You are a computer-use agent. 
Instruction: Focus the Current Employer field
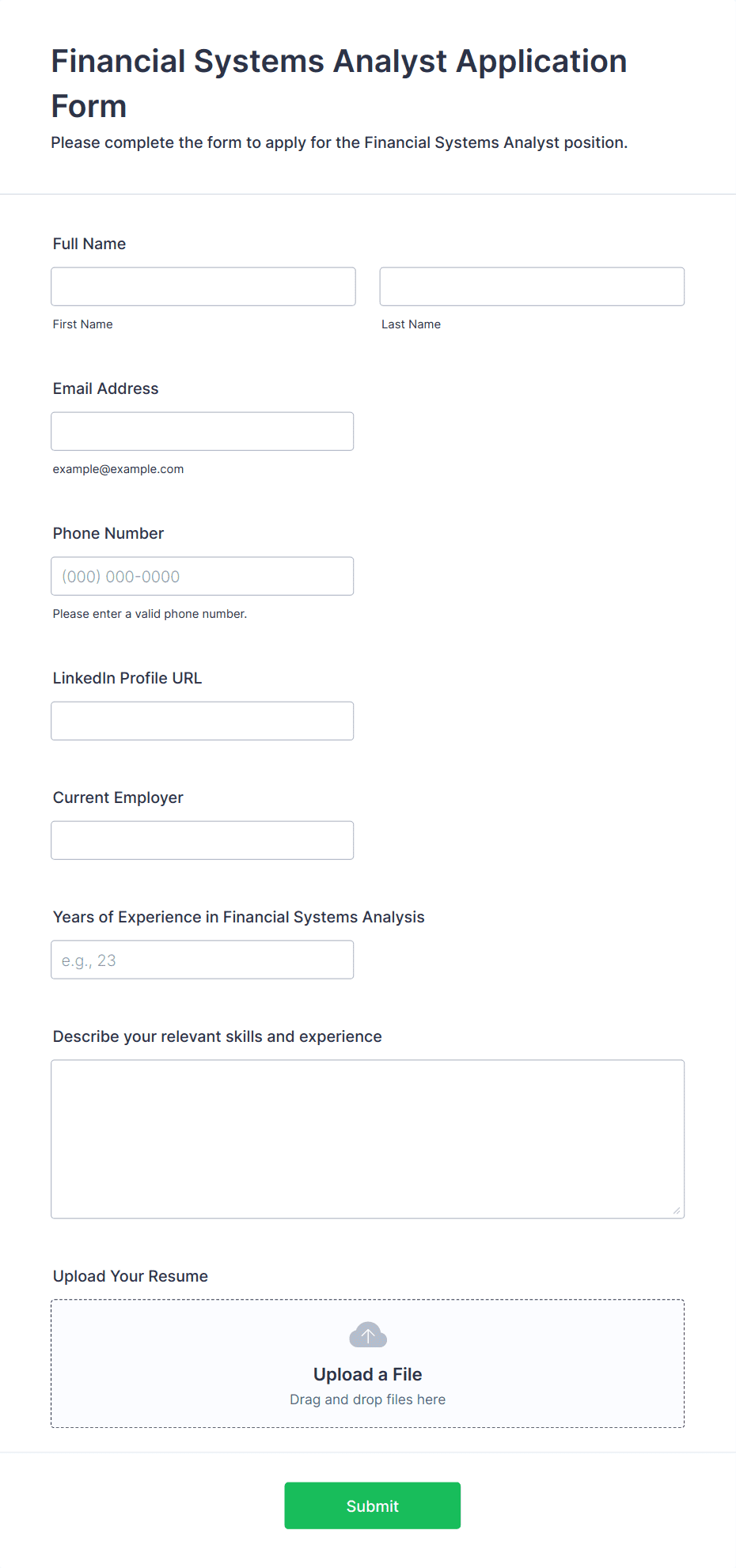[203, 840]
